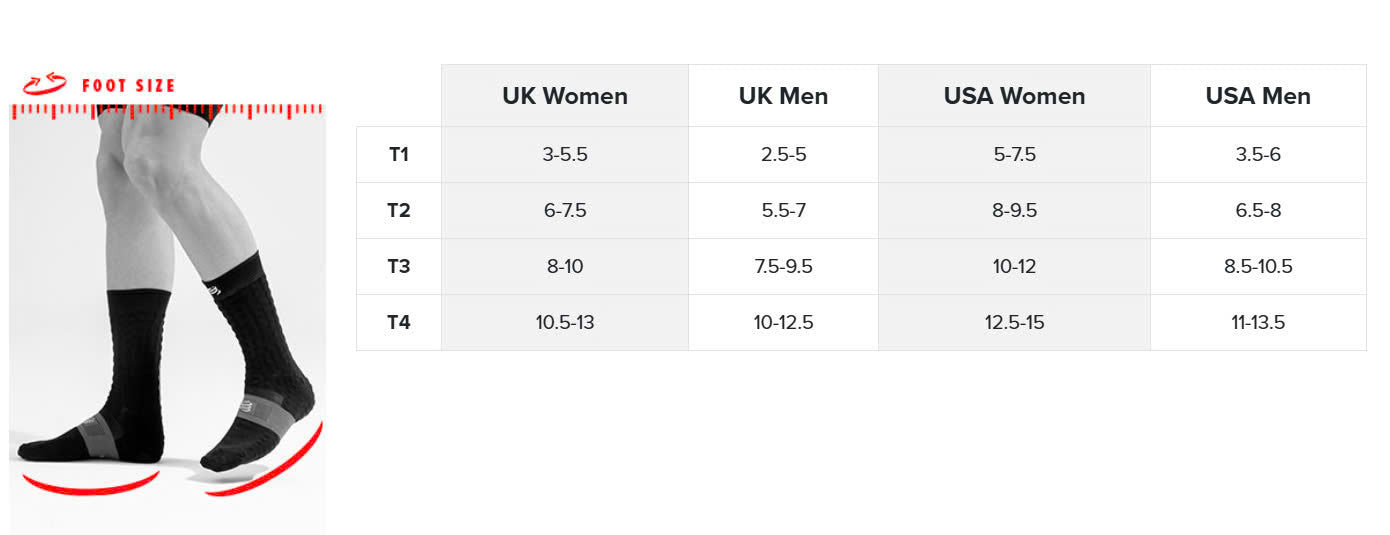Image resolution: width=1390 pixels, height=535 pixels.
Task: Click the red foot size arrows icon
Action: (44, 85)
